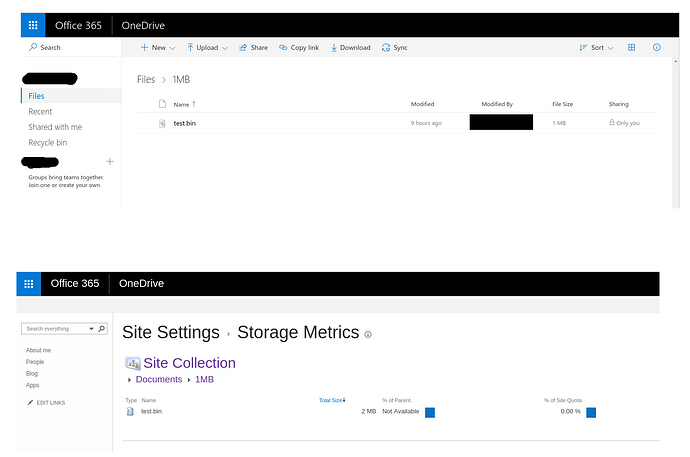Select Recent in left navigation
690x457 pixels.
coord(40,112)
